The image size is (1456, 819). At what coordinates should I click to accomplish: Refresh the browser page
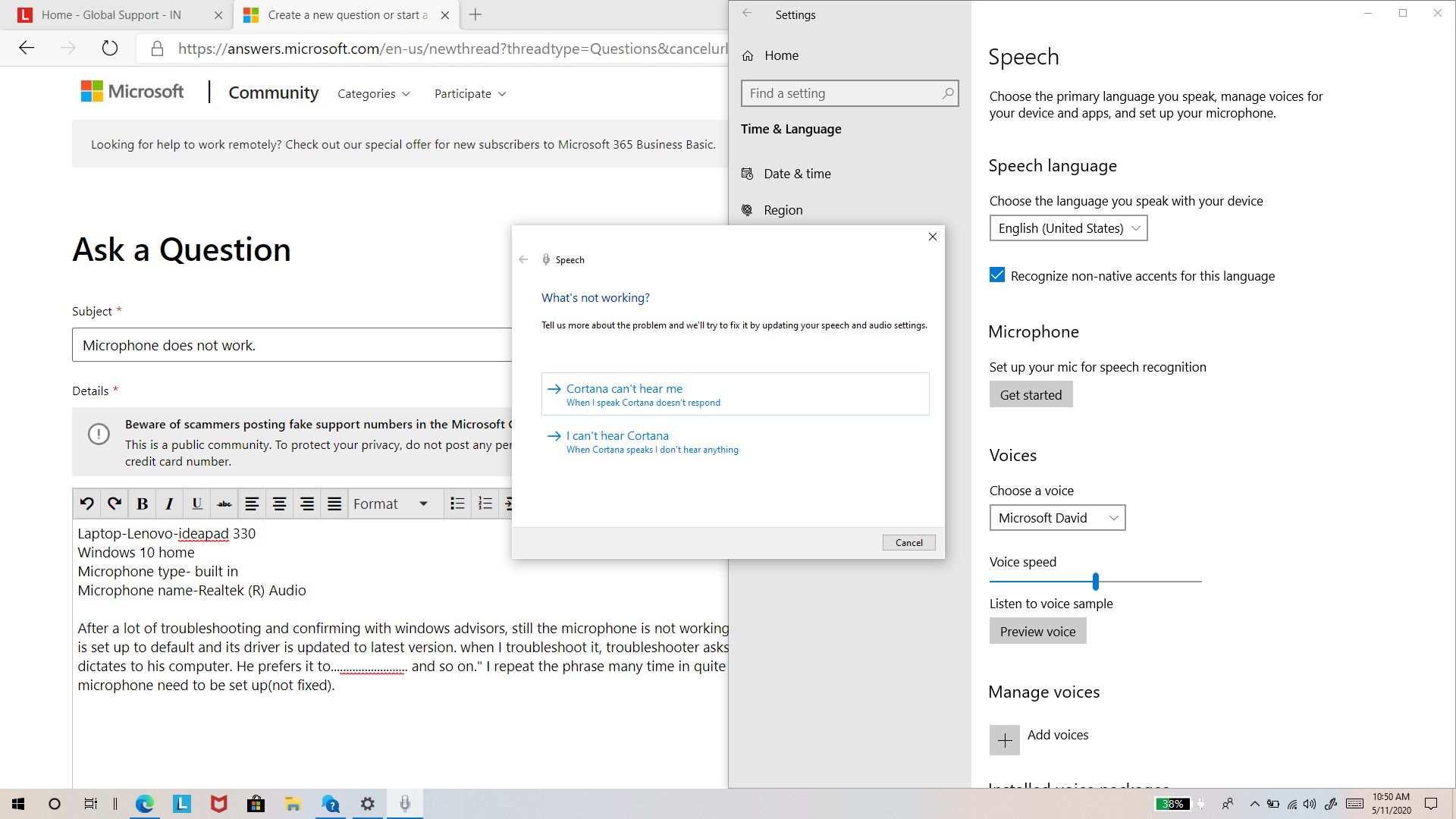pos(110,49)
